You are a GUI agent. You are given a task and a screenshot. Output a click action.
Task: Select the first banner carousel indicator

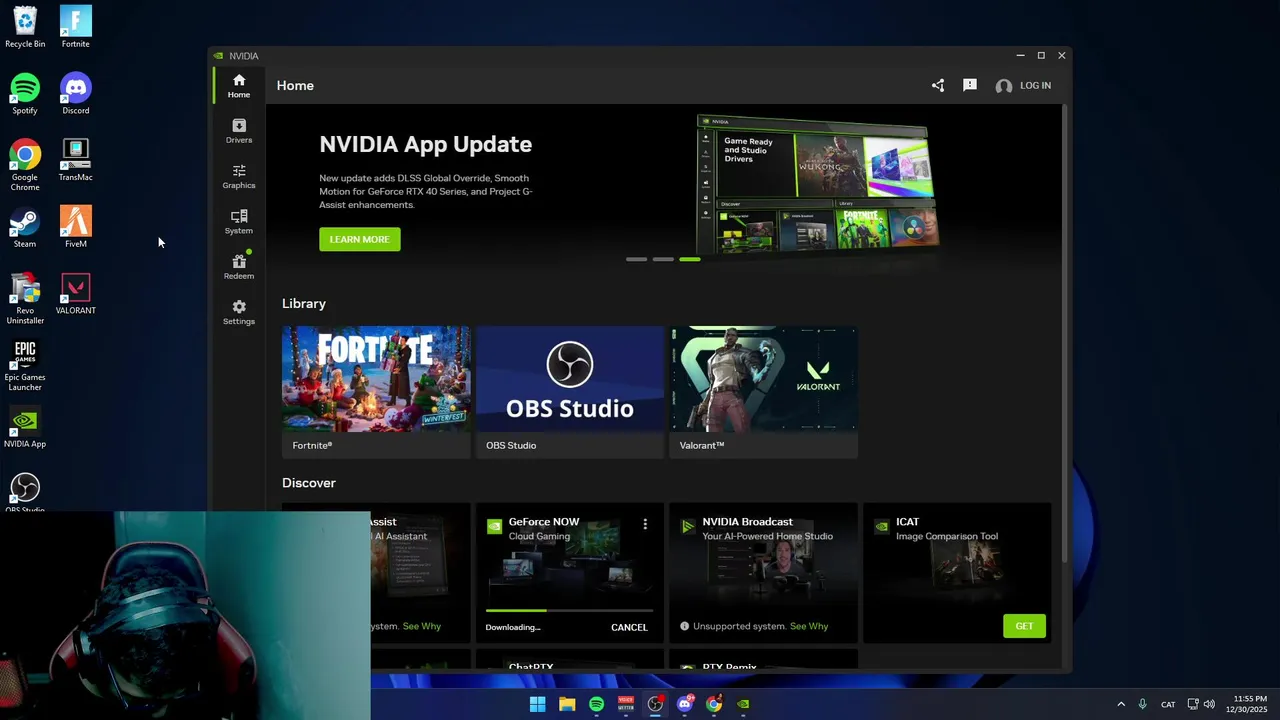(636, 259)
